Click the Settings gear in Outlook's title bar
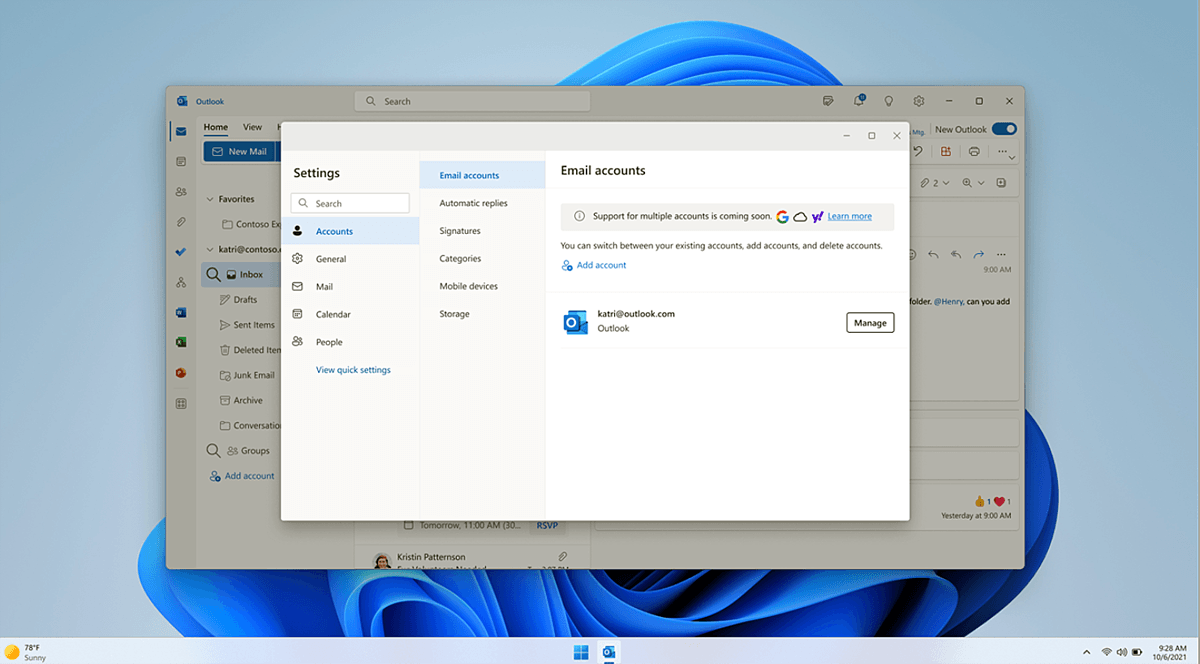 918,101
